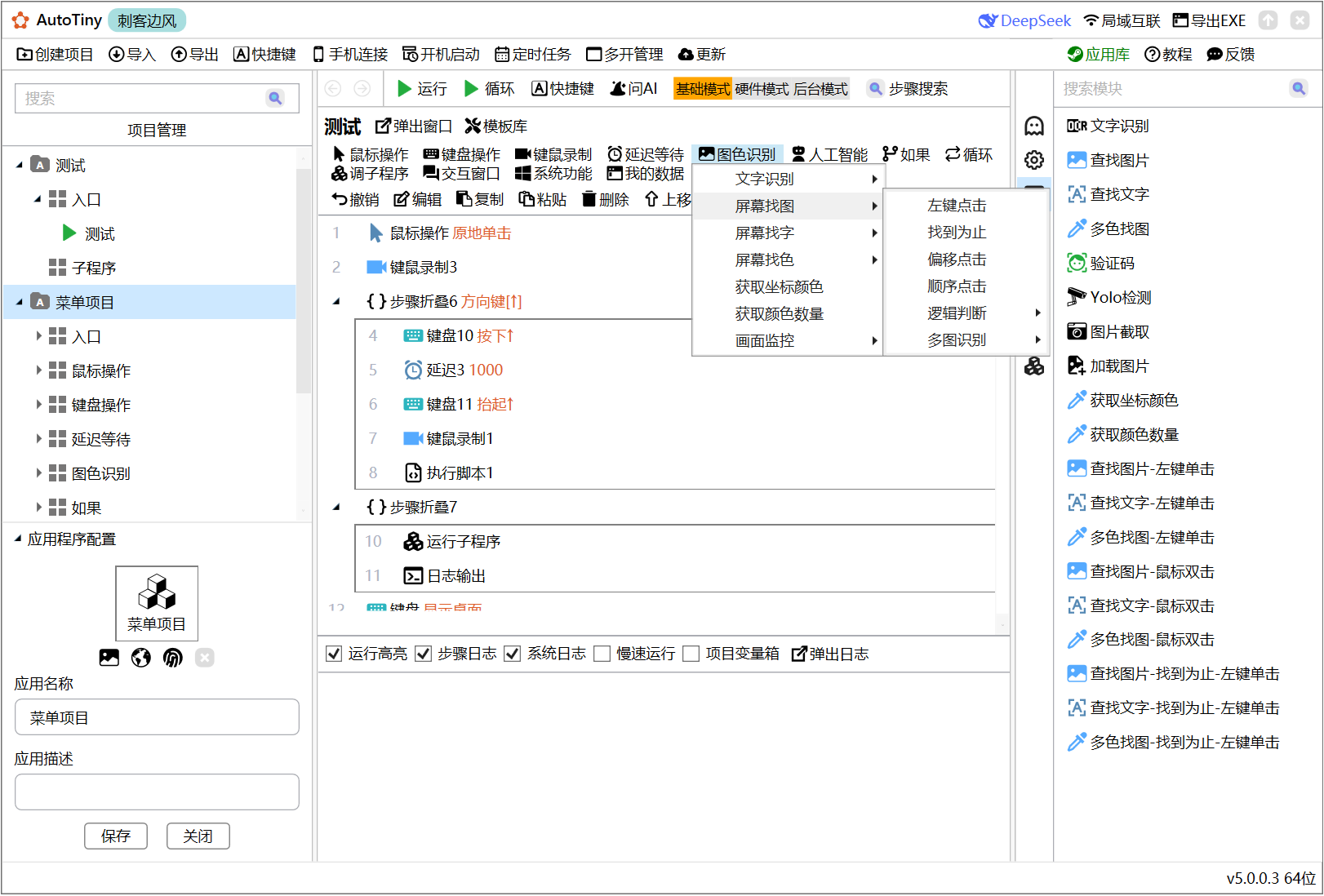Screen dimensions: 1324x896
Task: Enable the 慢速运行 checkbox
Action: (602, 654)
